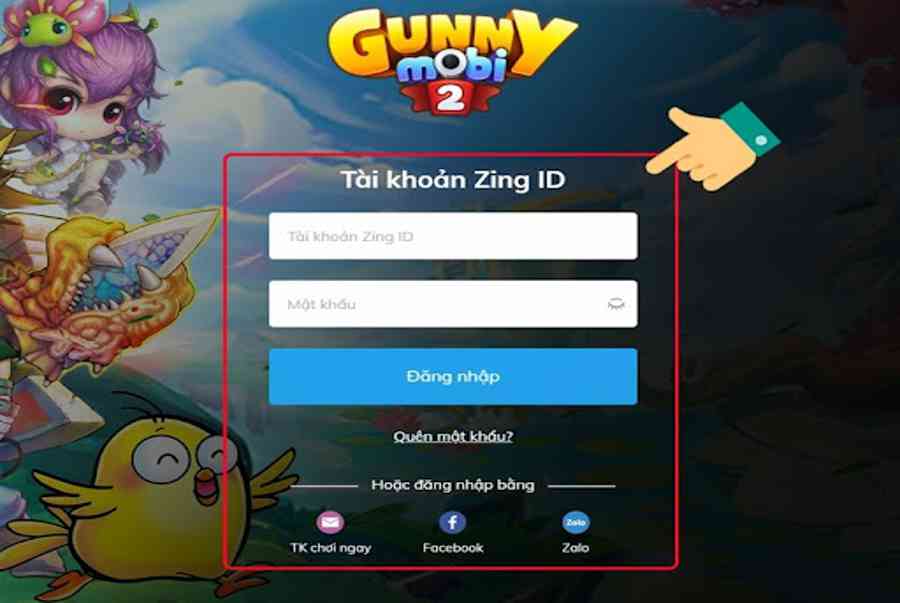
Task: Click the Tài khoản Zing ID heading
Action: [453, 180]
